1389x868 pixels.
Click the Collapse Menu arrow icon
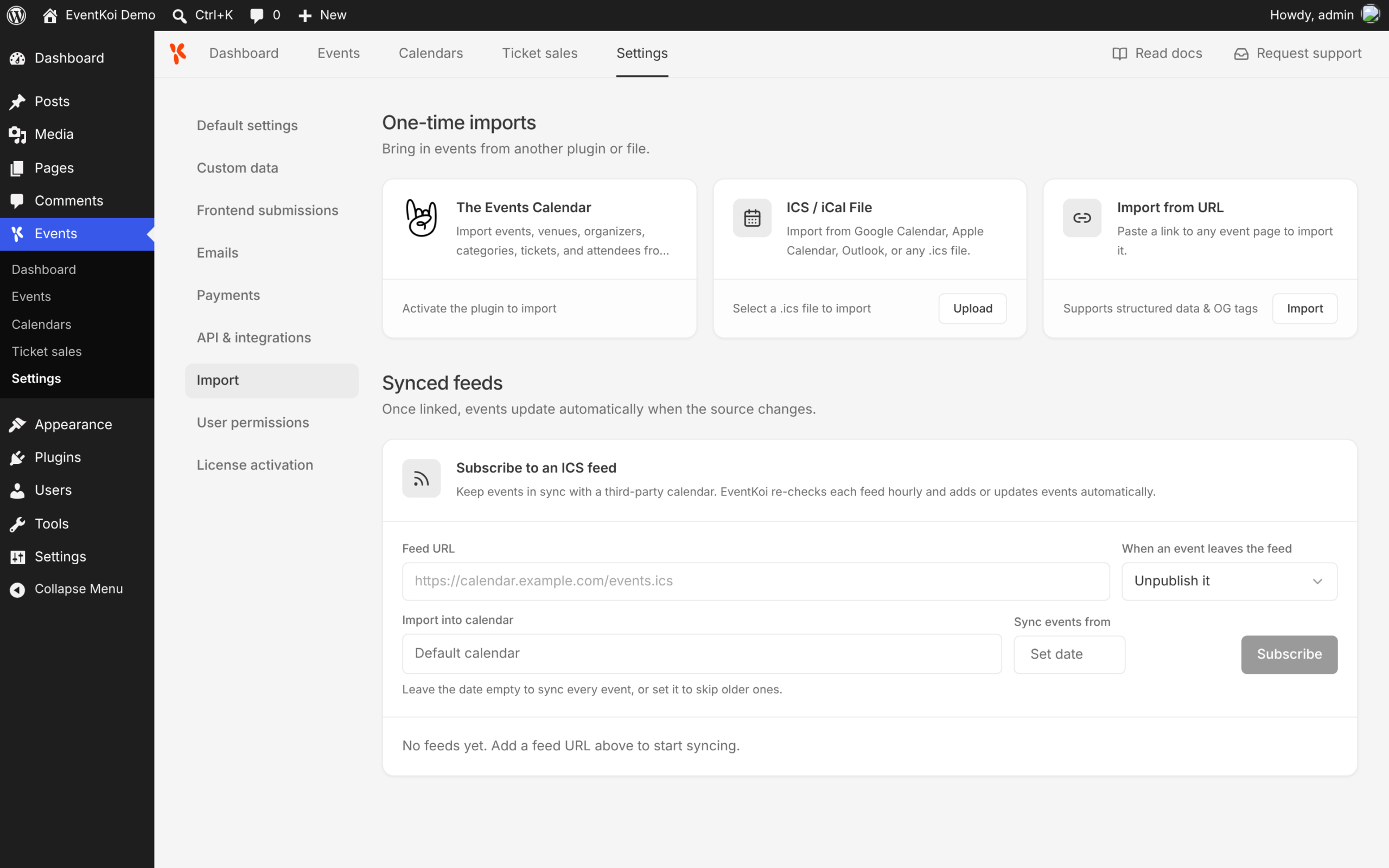click(17, 590)
